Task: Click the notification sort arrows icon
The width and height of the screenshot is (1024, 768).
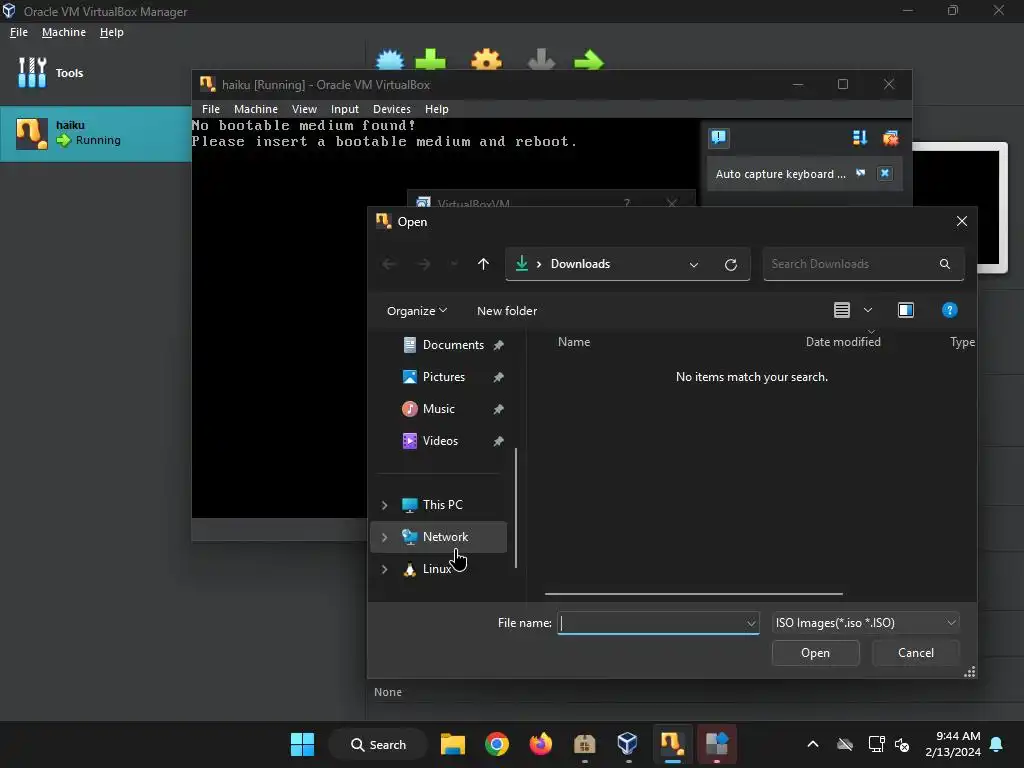Action: 860,138
